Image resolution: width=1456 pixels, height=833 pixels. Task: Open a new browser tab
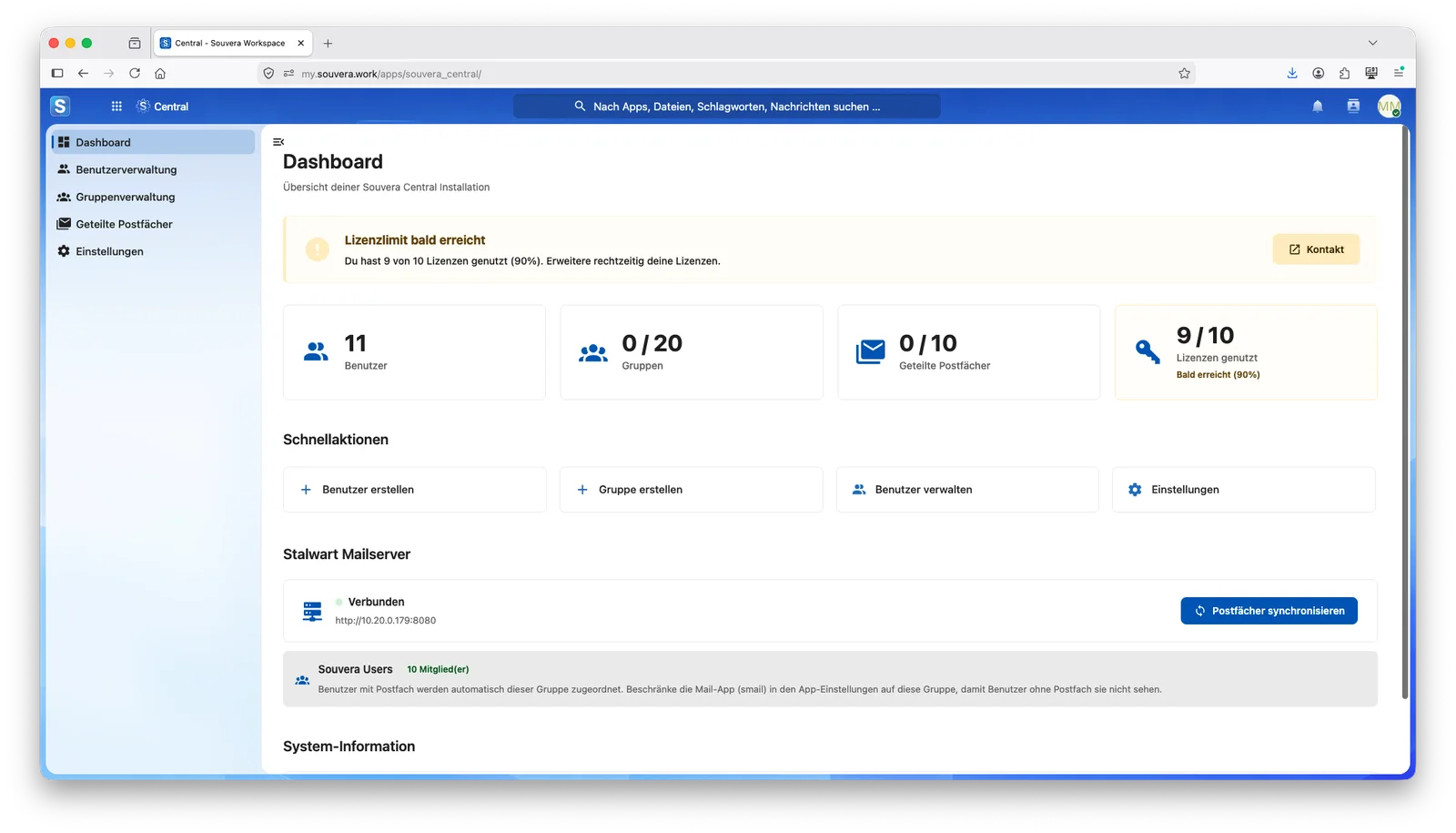pos(328,43)
